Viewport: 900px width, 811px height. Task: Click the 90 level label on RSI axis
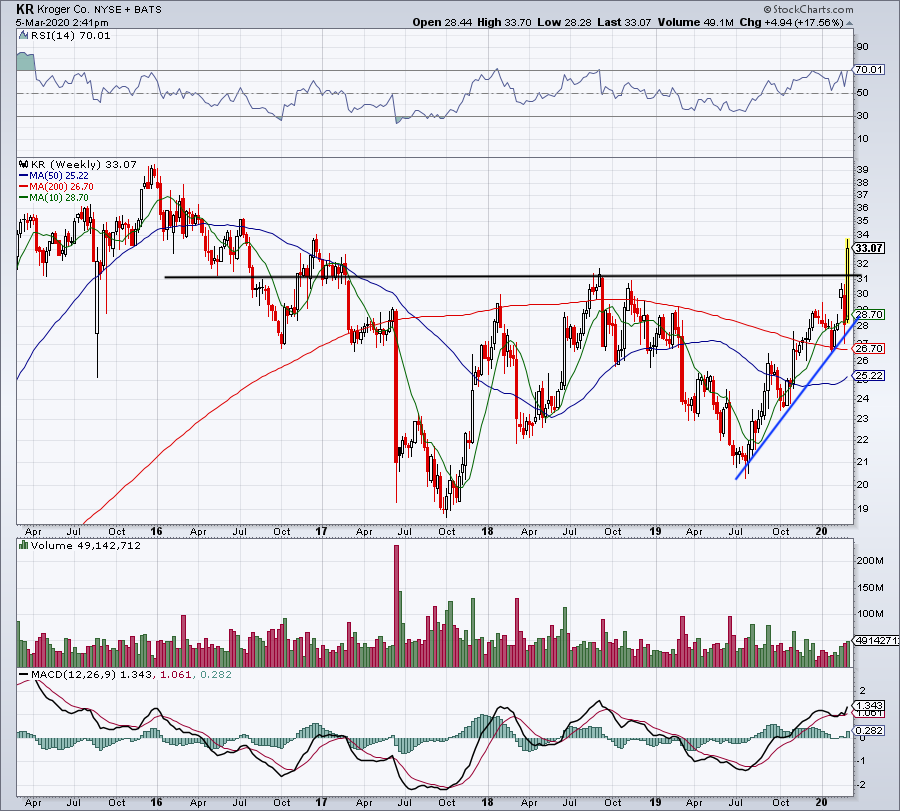pos(863,47)
